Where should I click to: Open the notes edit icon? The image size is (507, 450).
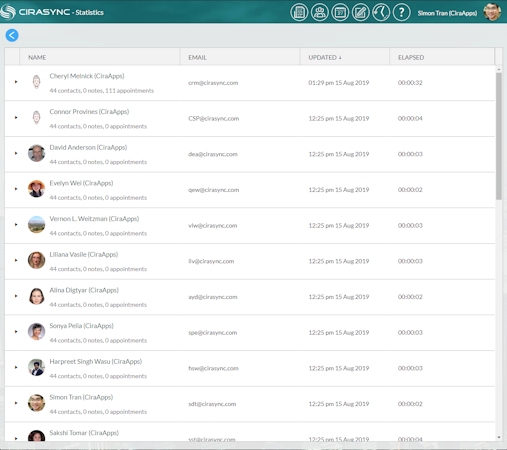tap(361, 13)
